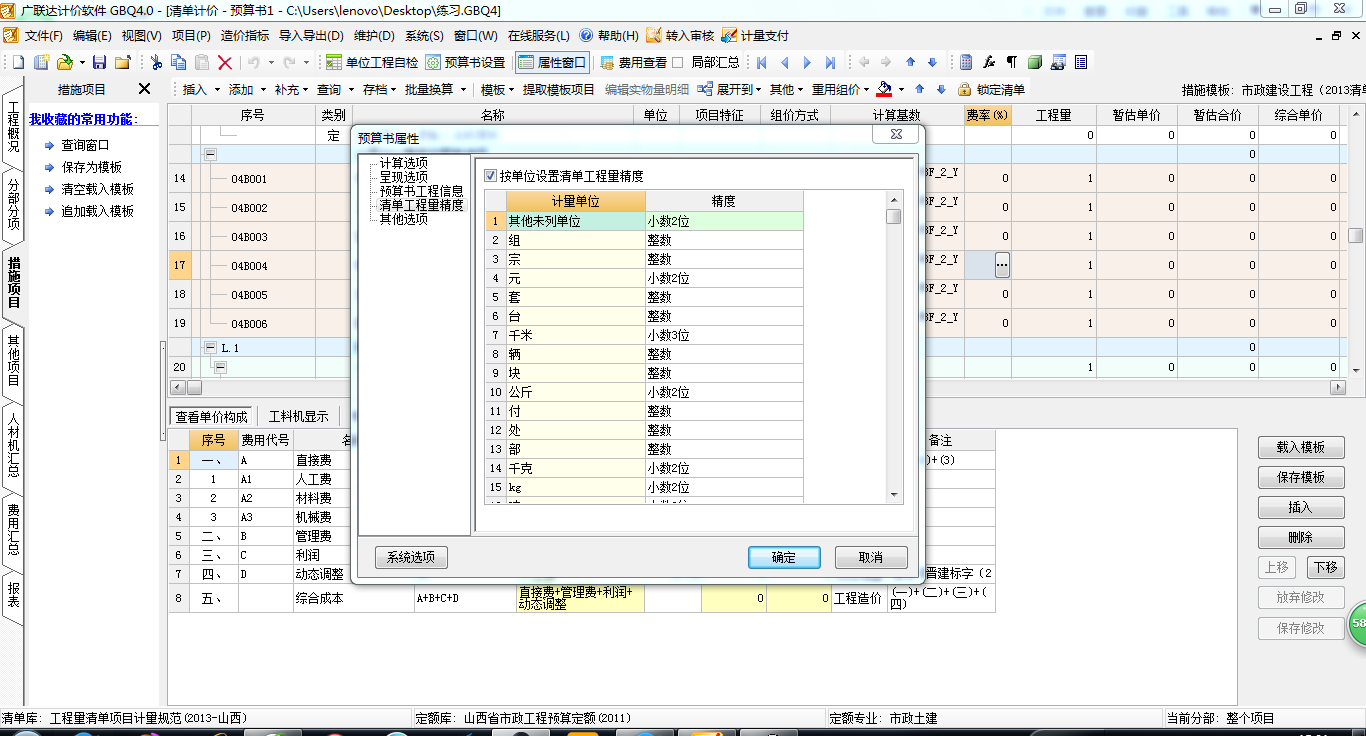Click 清空载入模板 link
1366x736 pixels.
tap(97, 189)
